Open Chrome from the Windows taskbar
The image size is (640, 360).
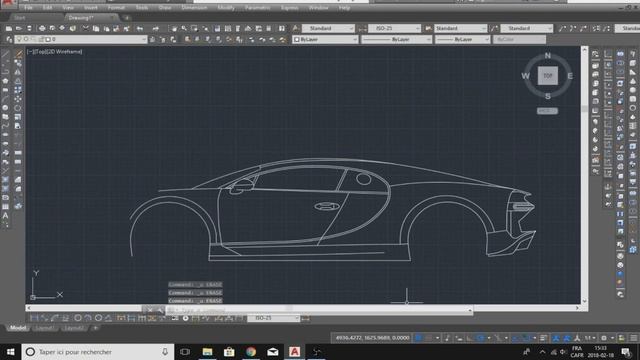tap(251, 352)
